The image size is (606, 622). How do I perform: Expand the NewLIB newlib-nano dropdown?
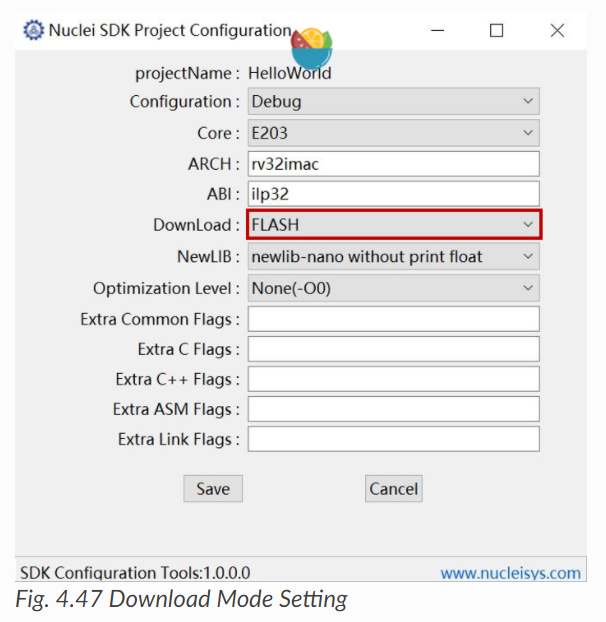tap(393, 257)
